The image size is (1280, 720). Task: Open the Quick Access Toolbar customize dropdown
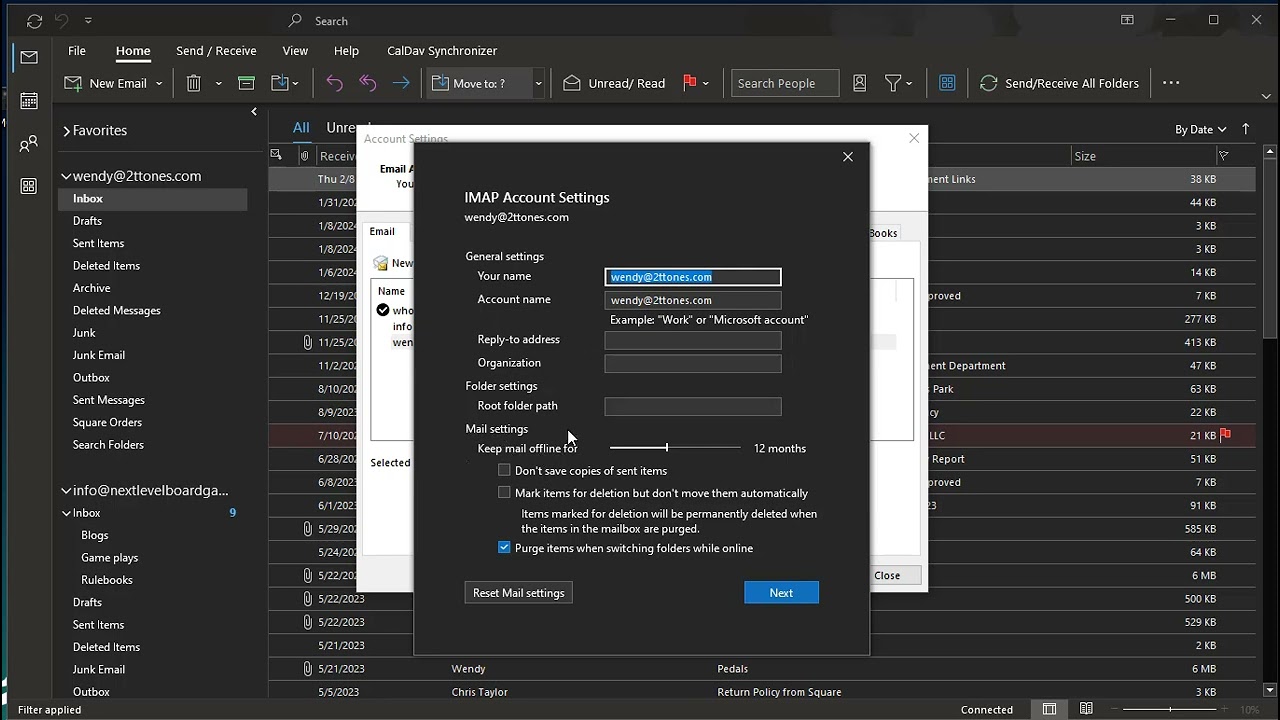pos(88,20)
